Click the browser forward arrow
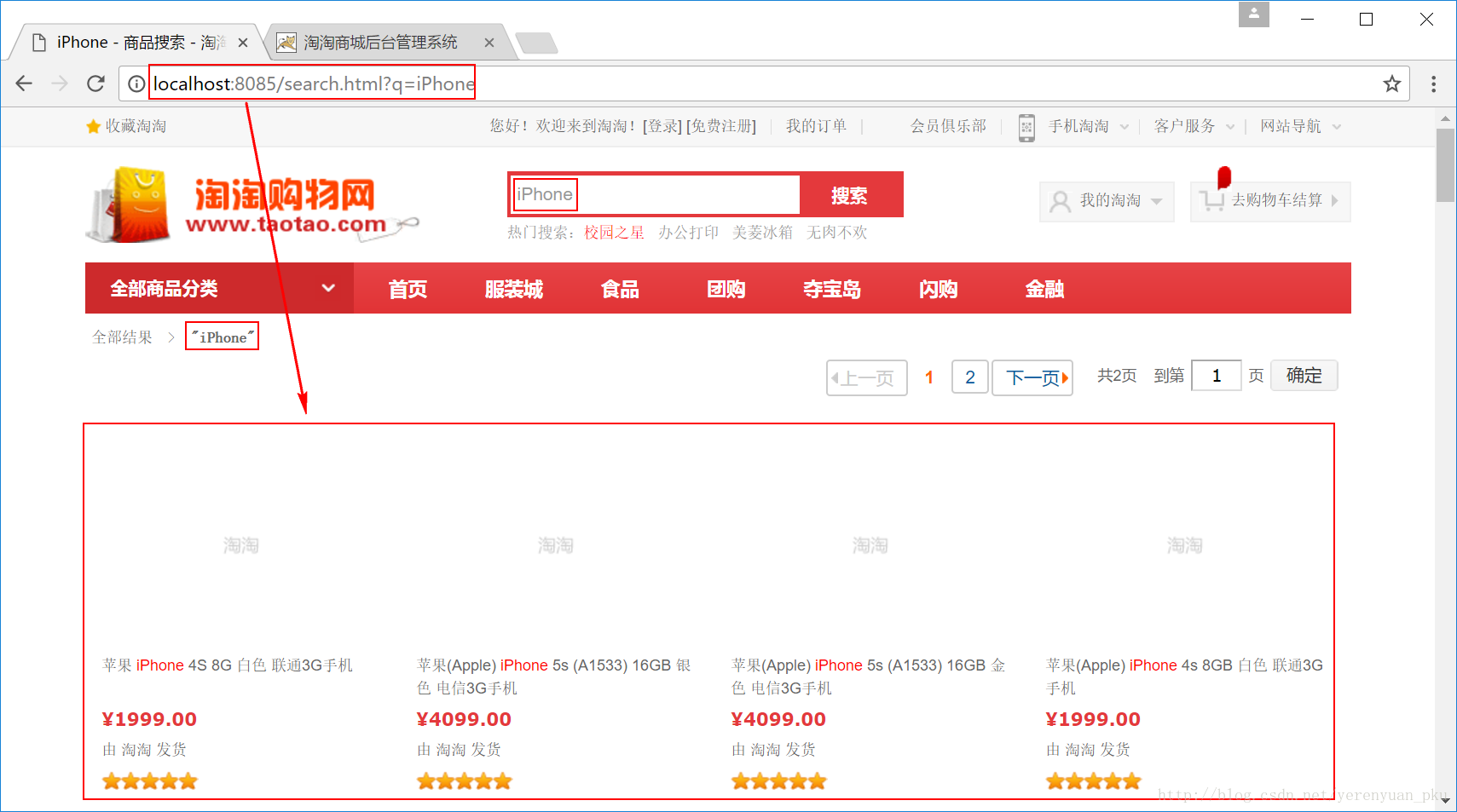This screenshot has height=812, width=1457. point(59,84)
